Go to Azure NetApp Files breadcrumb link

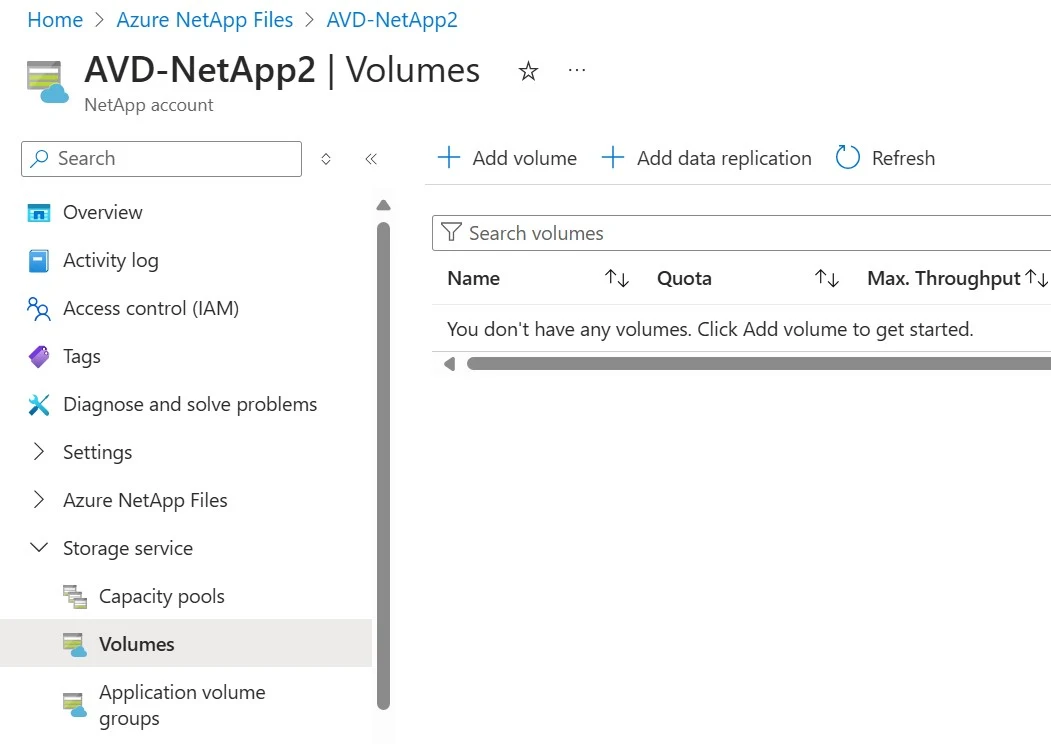pyautogui.click(x=205, y=20)
